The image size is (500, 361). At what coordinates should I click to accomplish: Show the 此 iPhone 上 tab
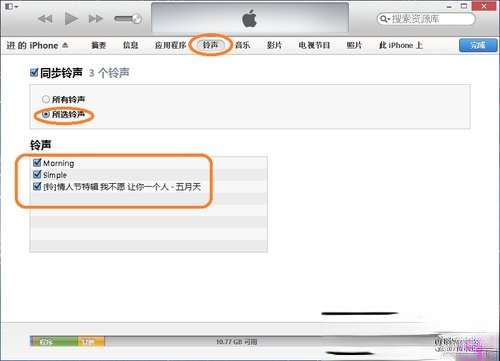point(401,45)
